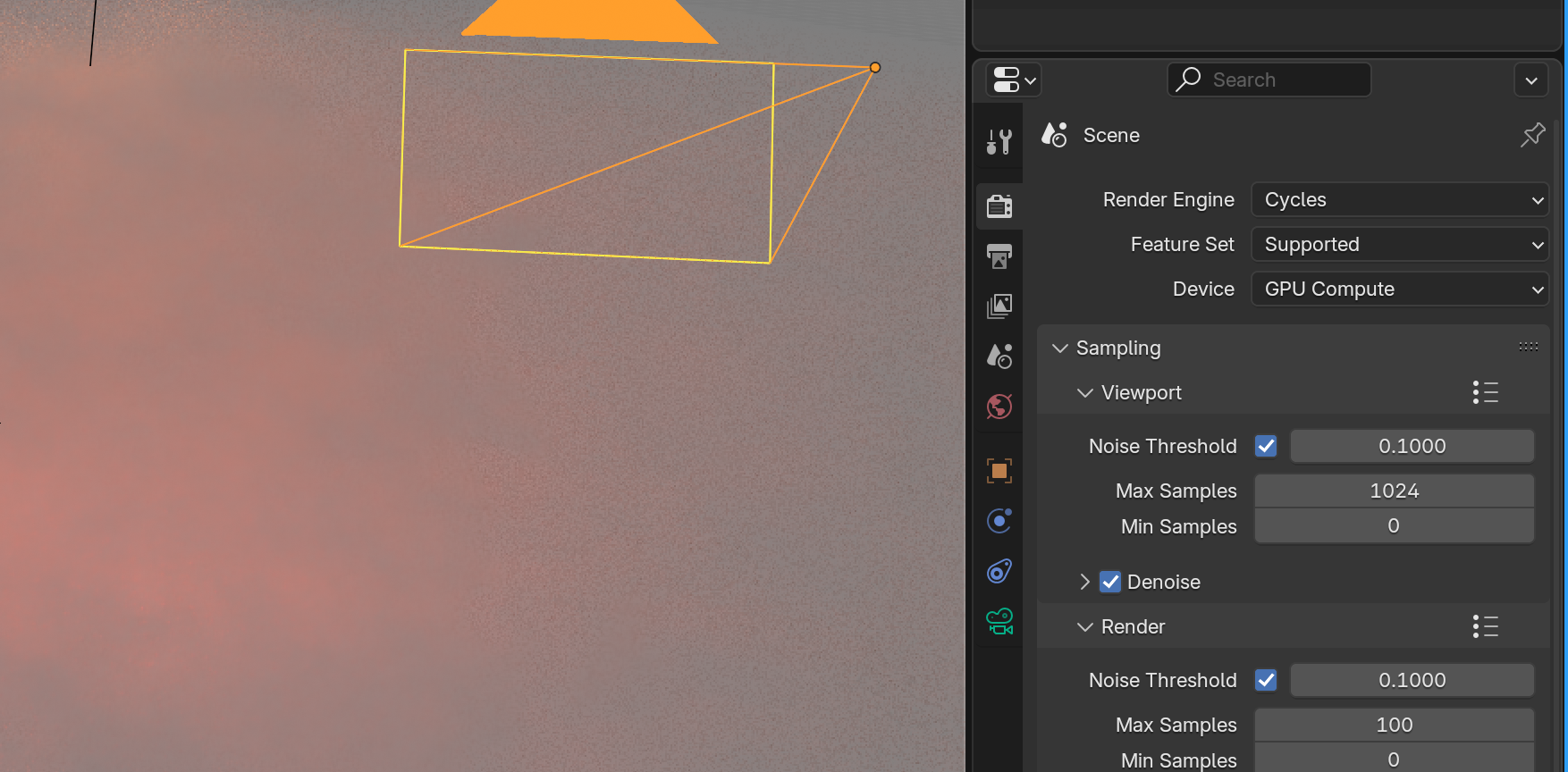Open the Render Engine Cycles dropdown
Image resolution: width=1568 pixels, height=772 pixels.
pos(1400,199)
